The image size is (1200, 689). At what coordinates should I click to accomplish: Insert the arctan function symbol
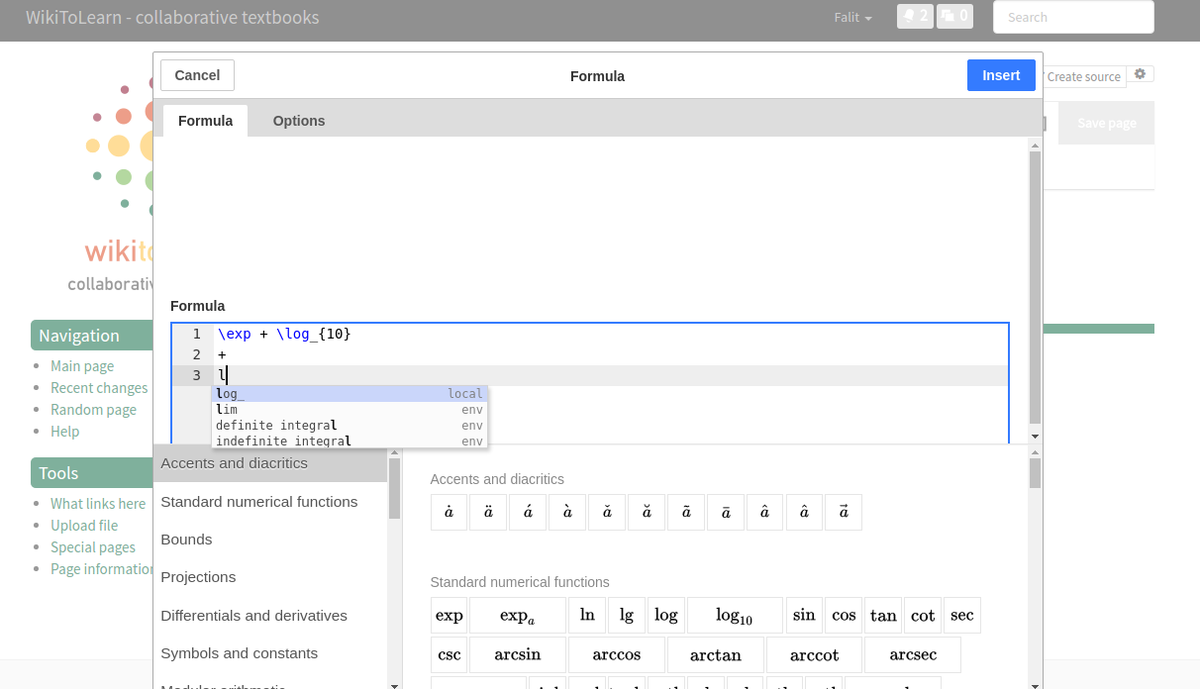click(715, 655)
